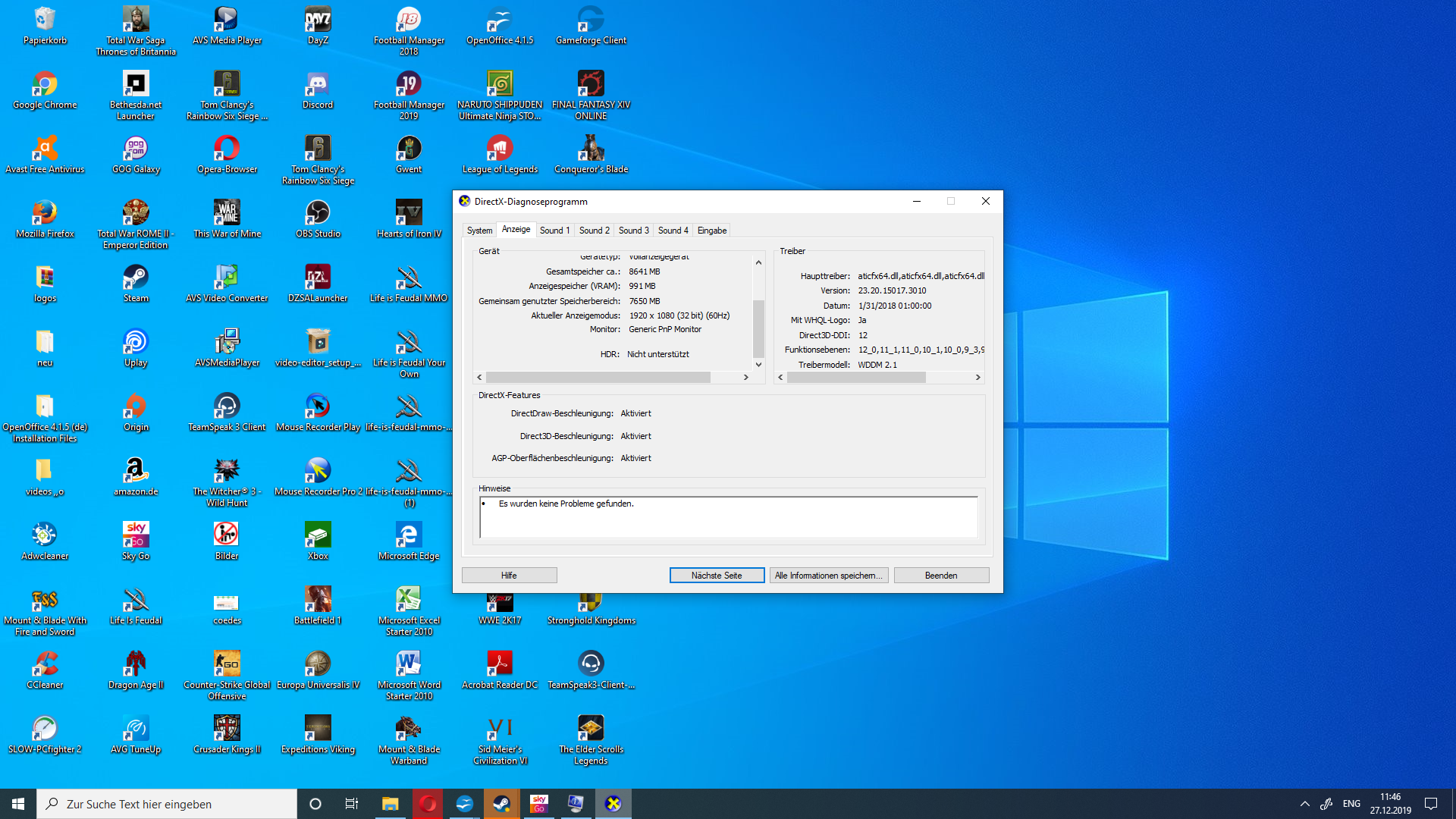This screenshot has width=1456, height=819.
Task: Open File Explorer from the taskbar
Action: tap(390, 804)
